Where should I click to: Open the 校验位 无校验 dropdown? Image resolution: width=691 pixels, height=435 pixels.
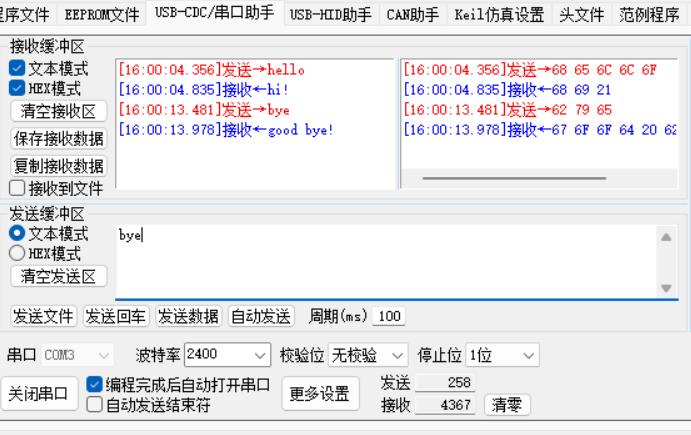point(368,355)
